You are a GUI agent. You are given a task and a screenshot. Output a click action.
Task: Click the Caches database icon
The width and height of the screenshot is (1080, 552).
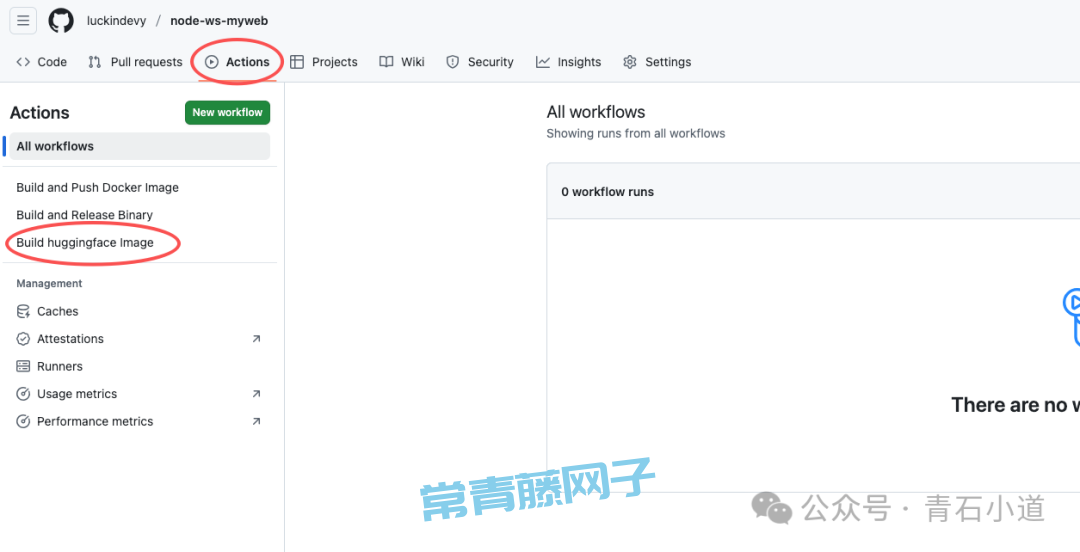[x=23, y=312]
